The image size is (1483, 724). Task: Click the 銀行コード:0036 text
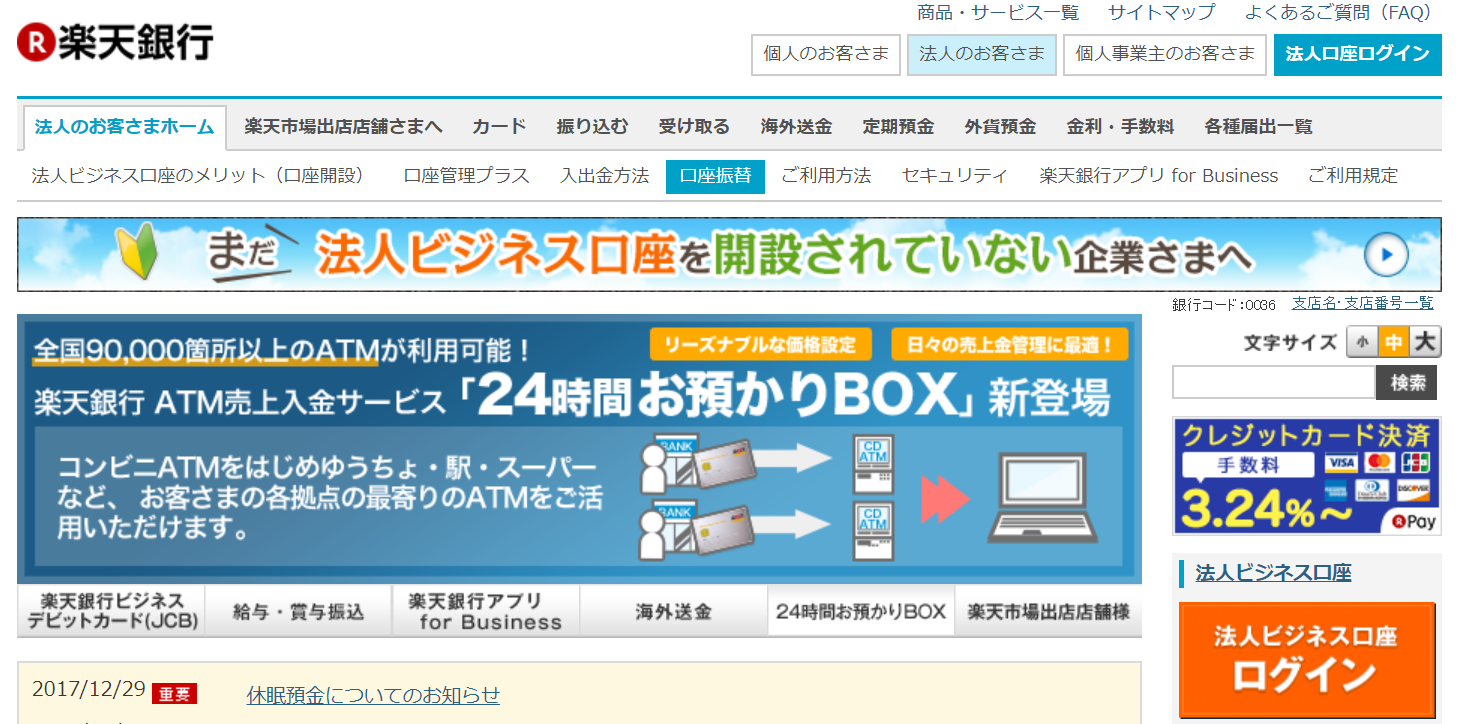tap(1224, 305)
